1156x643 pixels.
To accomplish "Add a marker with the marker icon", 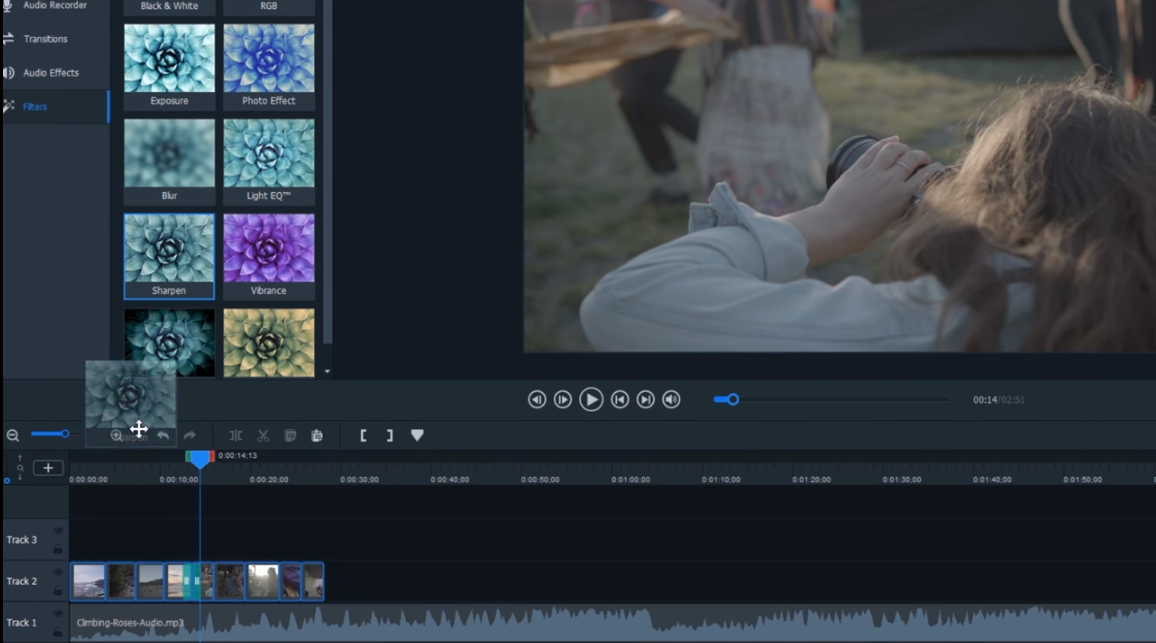I will [x=417, y=436].
